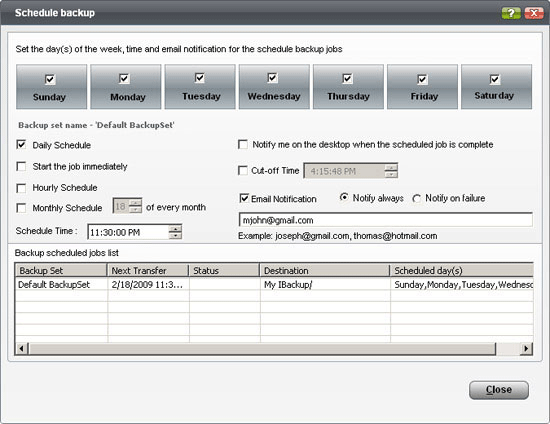This screenshot has width=550, height=424.
Task: Click the Friday day tile label
Action: point(424,96)
